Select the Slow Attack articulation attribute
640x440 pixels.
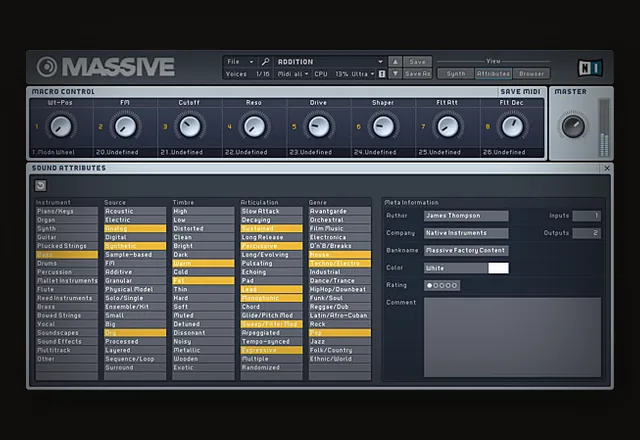(271, 211)
